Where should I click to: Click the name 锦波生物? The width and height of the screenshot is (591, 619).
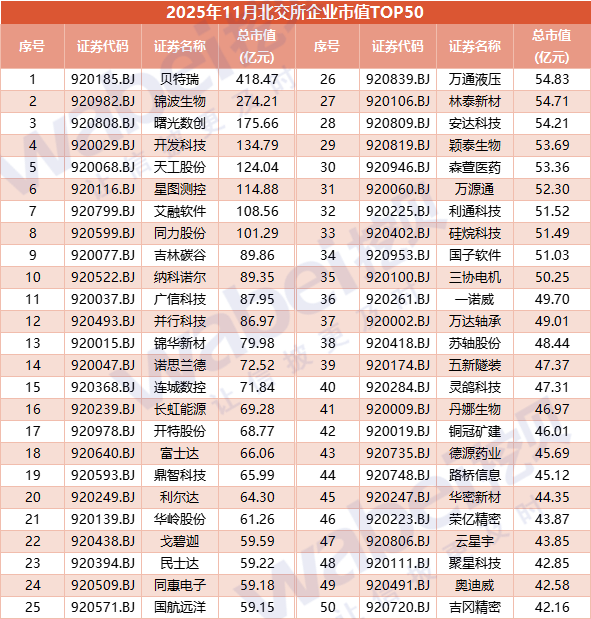tap(180, 101)
